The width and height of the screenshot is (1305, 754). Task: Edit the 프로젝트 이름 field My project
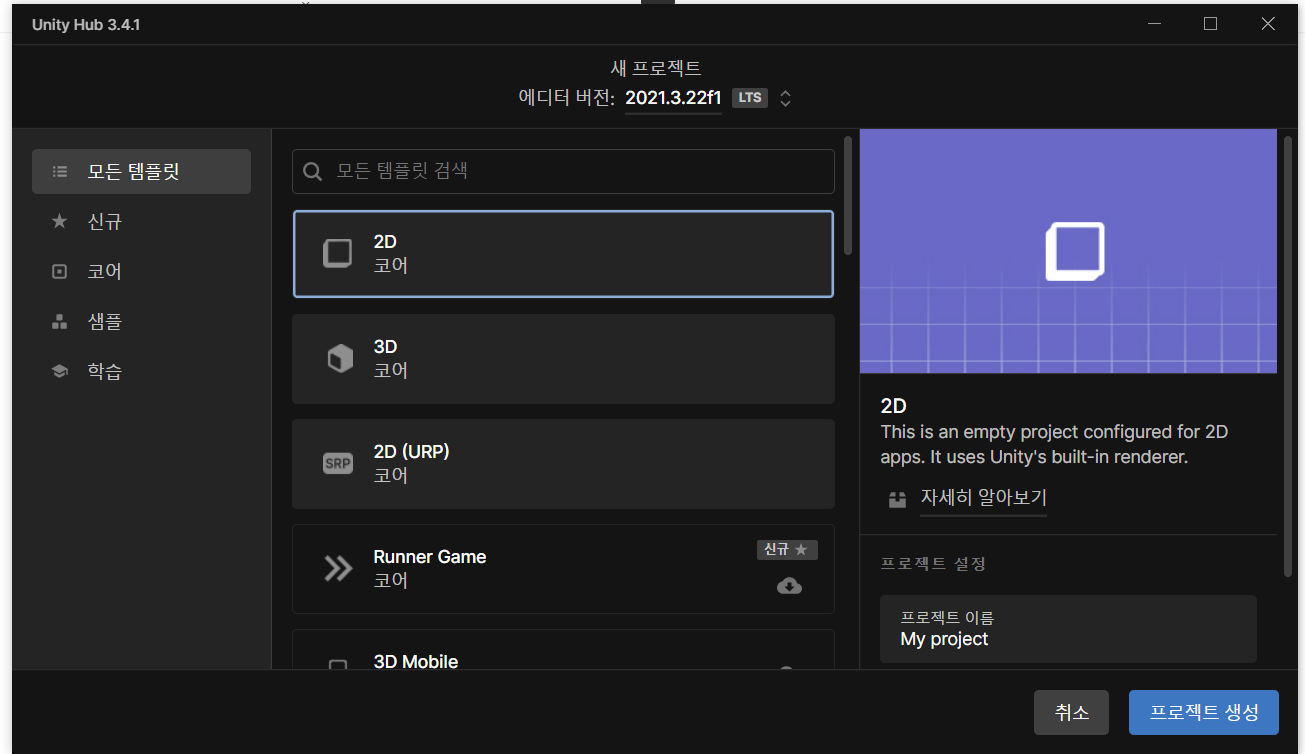point(1068,629)
